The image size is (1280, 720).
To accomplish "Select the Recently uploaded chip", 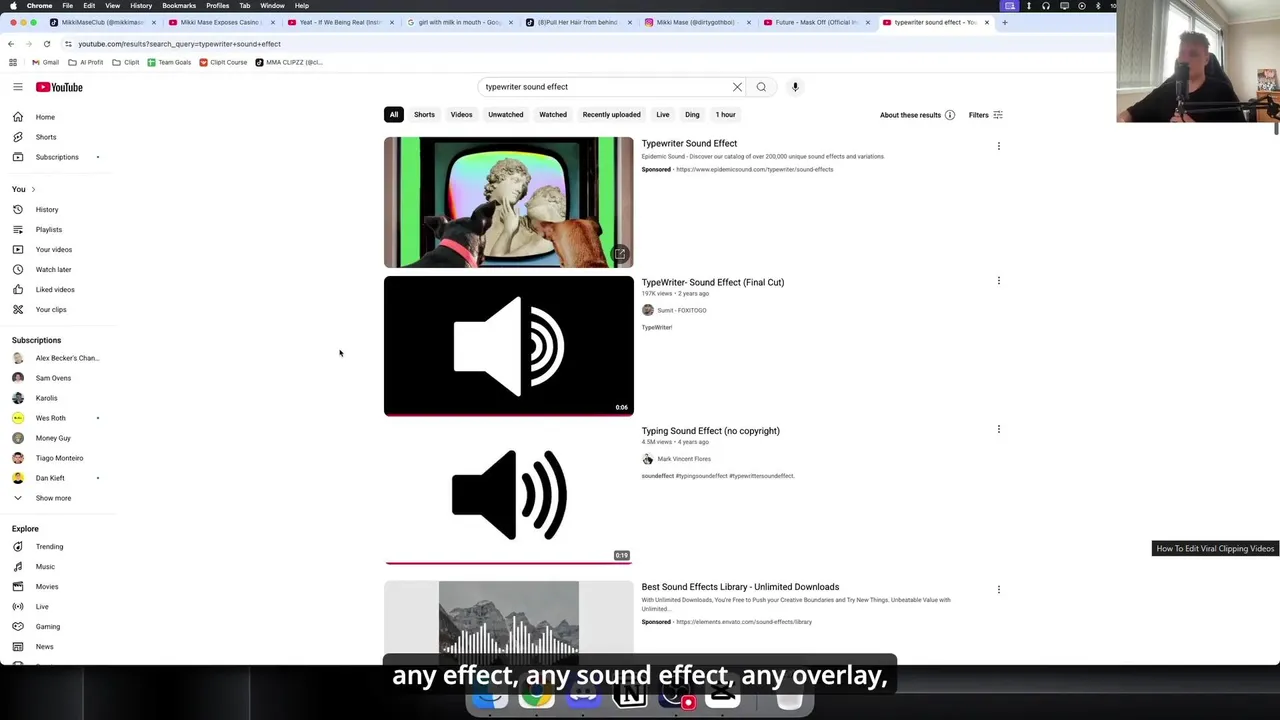I will pos(611,115).
